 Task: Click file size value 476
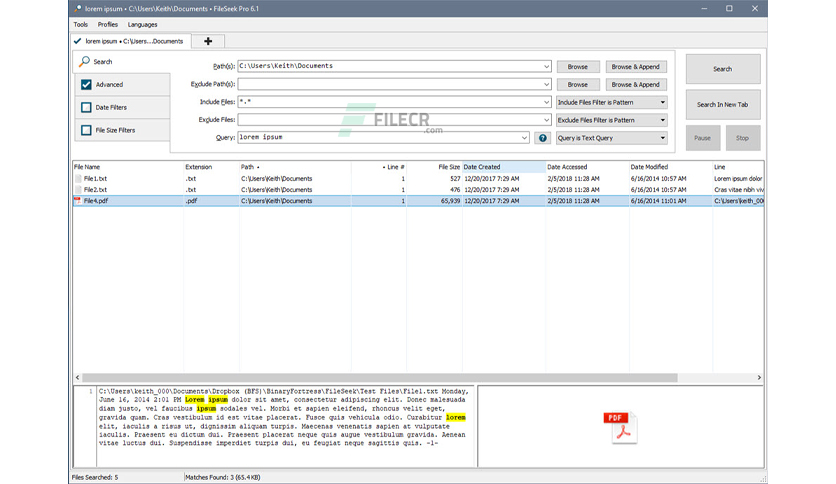[455, 190]
